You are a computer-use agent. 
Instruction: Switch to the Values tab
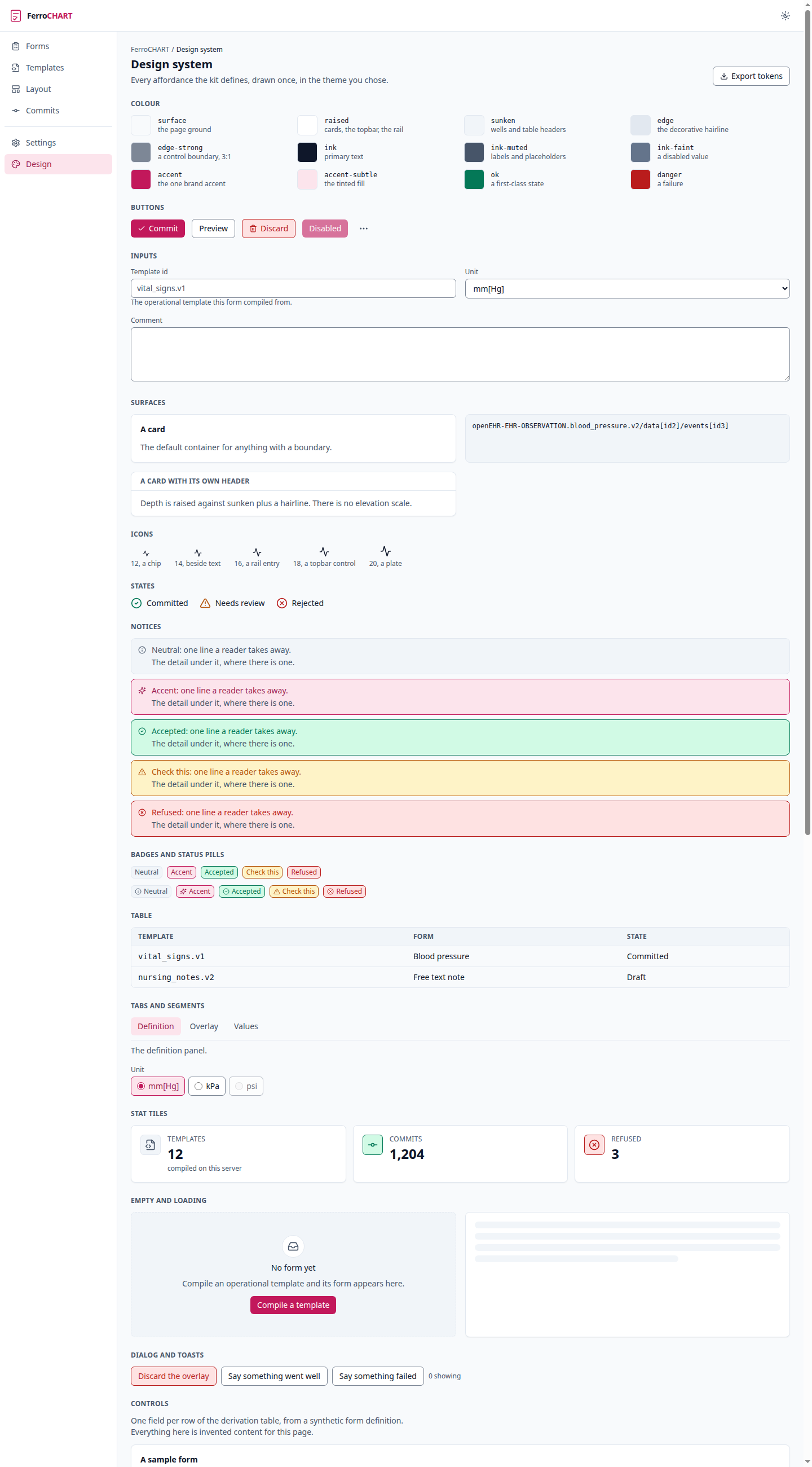(246, 1026)
